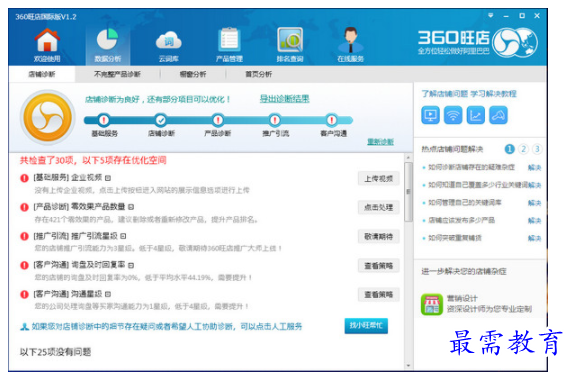This screenshot has width=571, height=374.
Task: Switch to the 首页分析 tab
Action: pyautogui.click(x=259, y=74)
